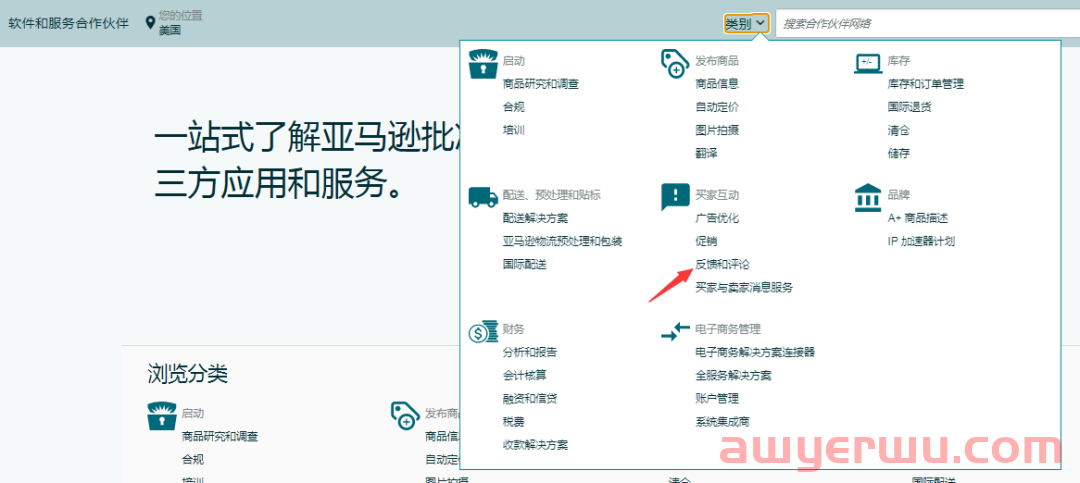The height and width of the screenshot is (483, 1080).
Task: Select 商品信息 in the dropdown menu
Action: coord(717,84)
